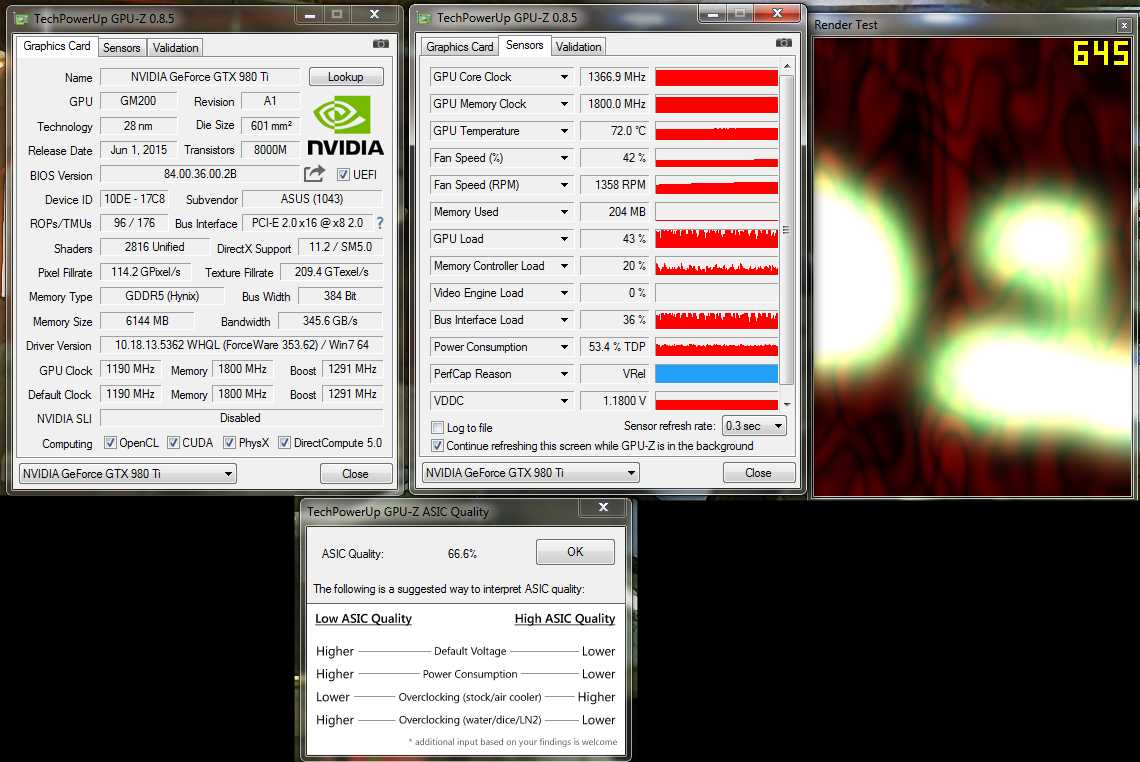Open the Power Consumption sensor dropdown
This screenshot has width=1140, height=762.
tap(564, 347)
